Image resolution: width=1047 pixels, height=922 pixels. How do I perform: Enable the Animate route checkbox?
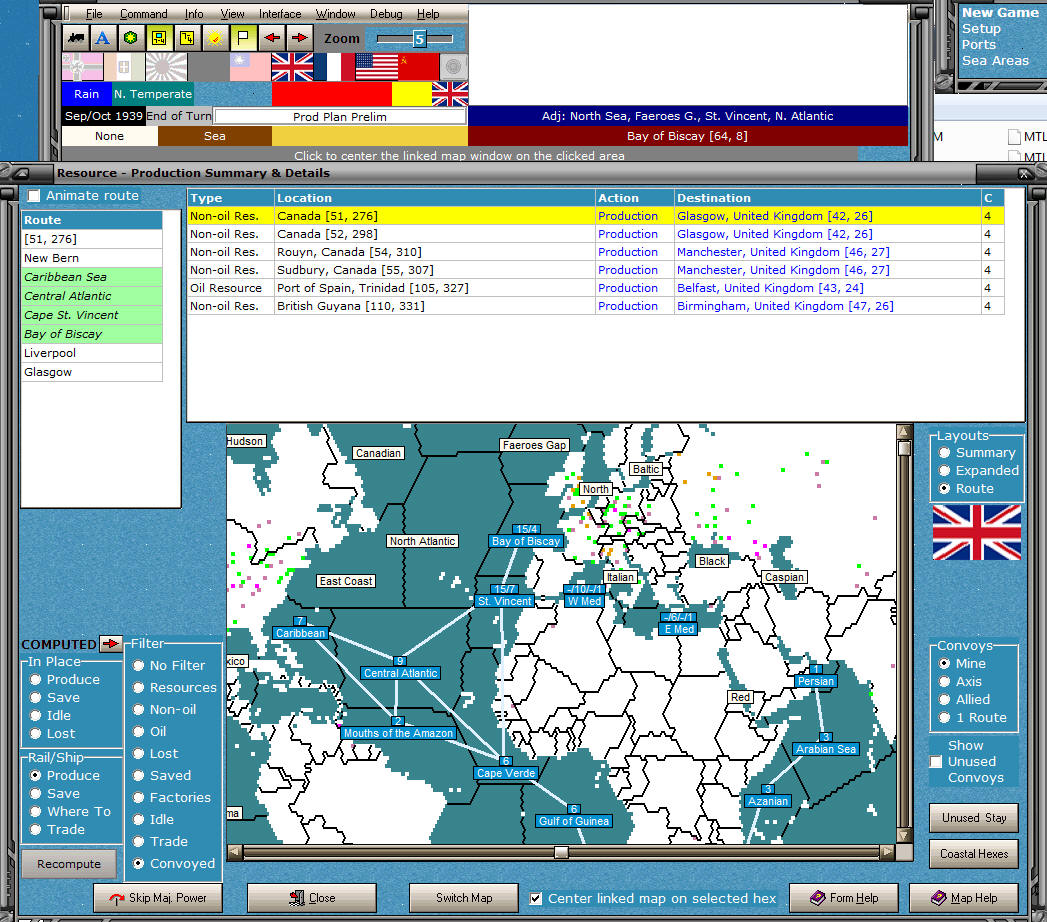point(35,196)
